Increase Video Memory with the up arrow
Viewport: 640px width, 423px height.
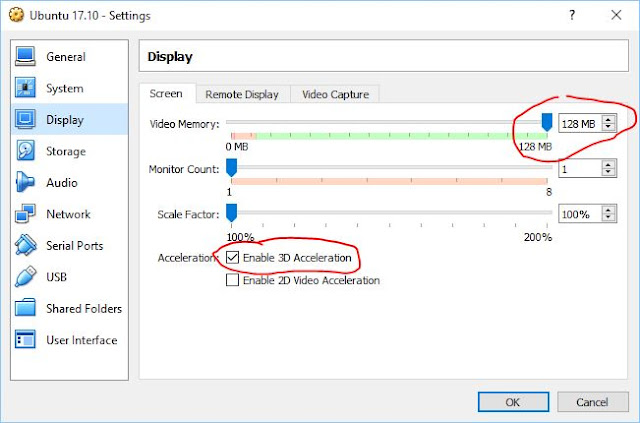coord(608,120)
